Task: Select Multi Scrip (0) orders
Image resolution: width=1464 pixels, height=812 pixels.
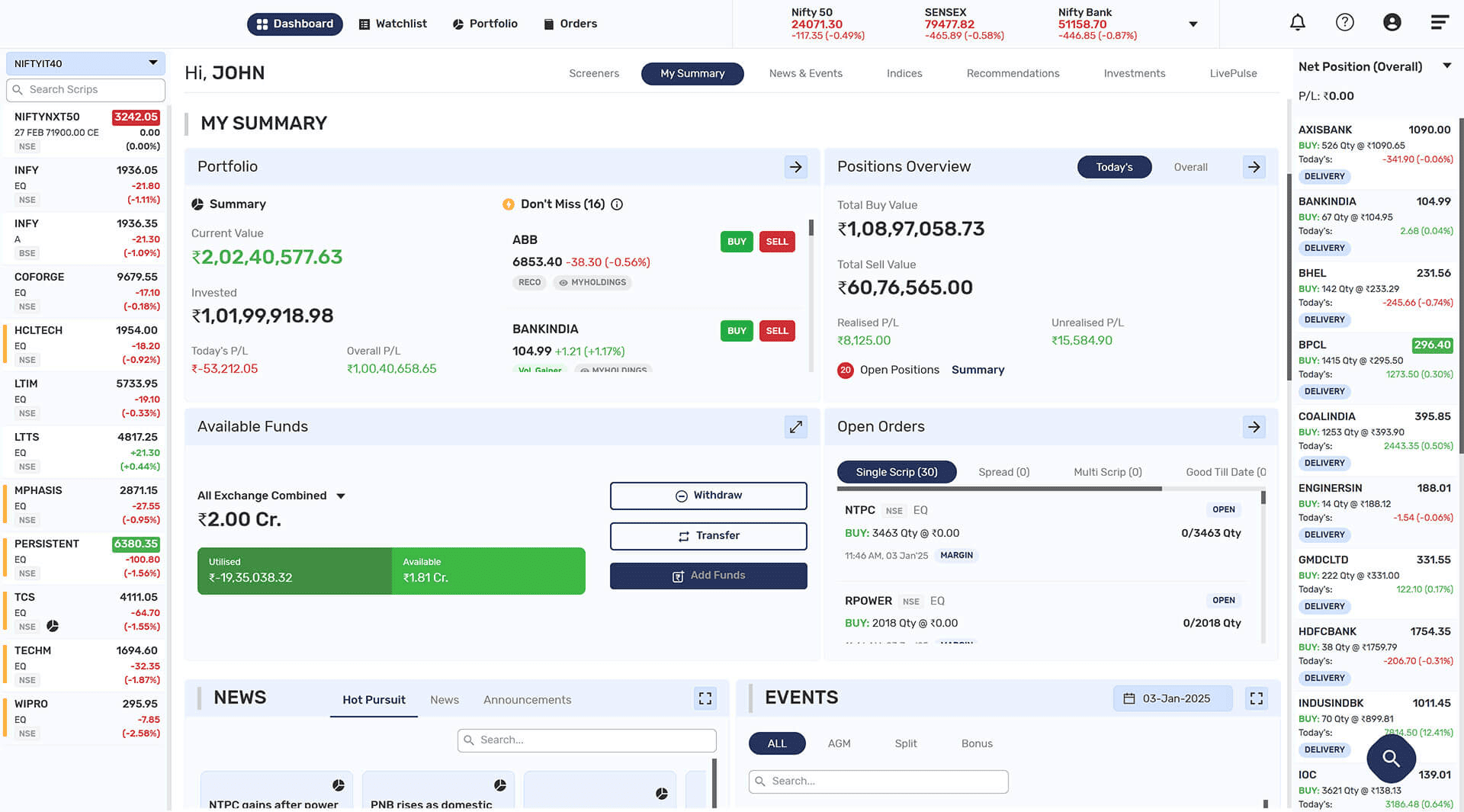Action: [1107, 472]
